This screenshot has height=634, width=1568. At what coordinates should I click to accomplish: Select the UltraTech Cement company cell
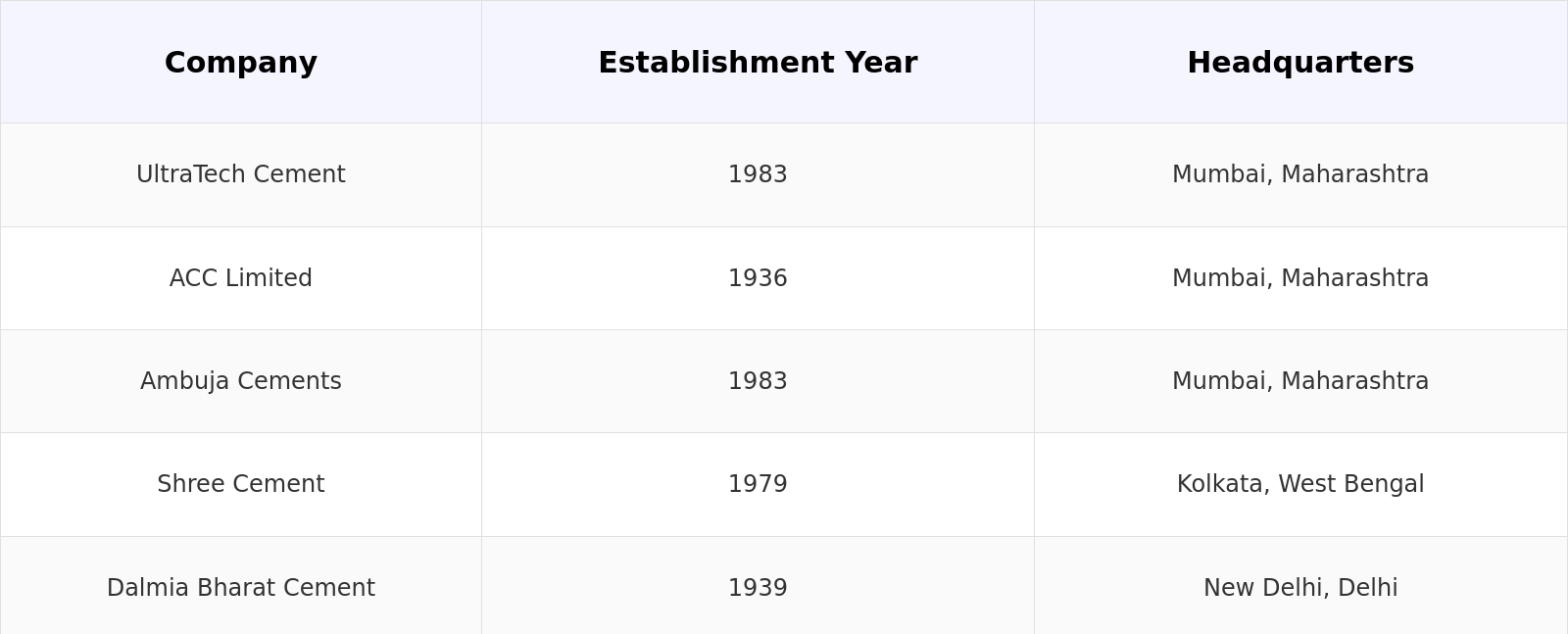point(240,174)
